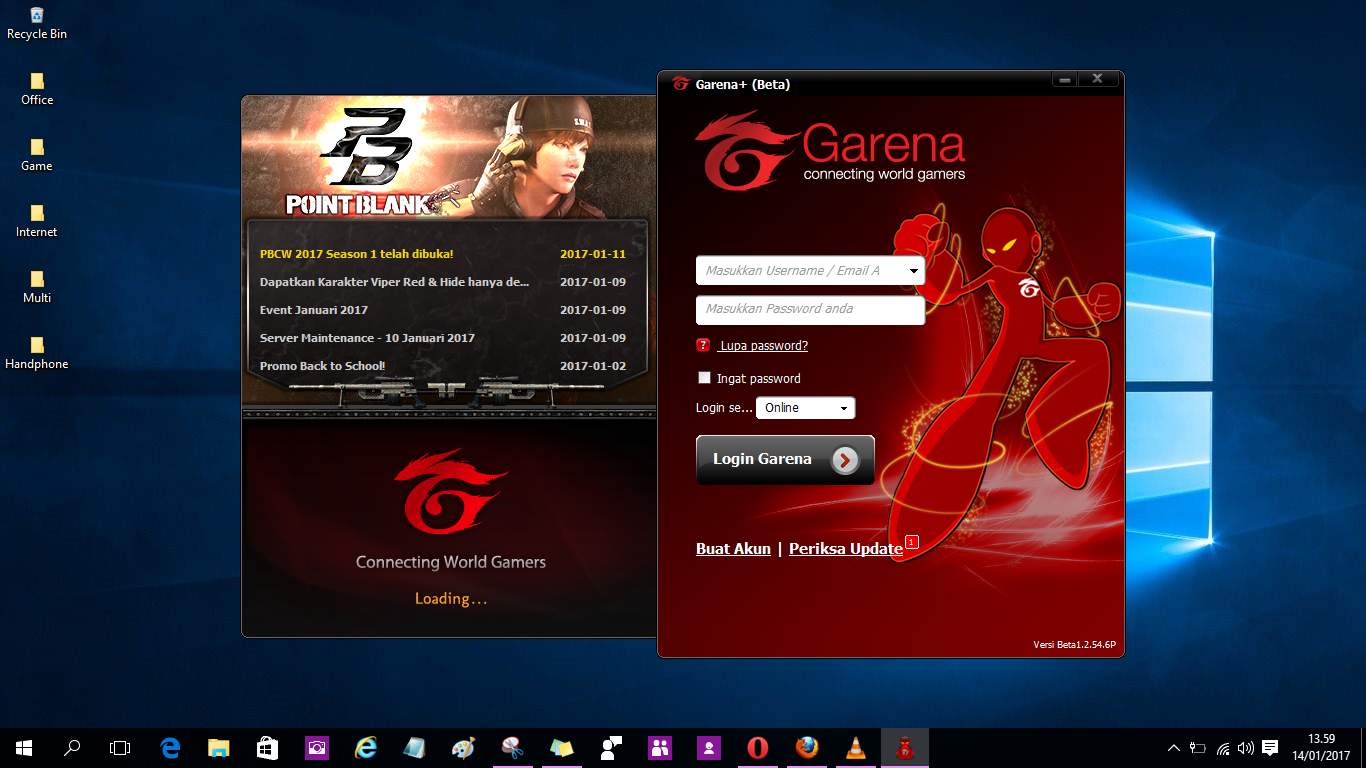Click the Buat Akun link
Screen dimensions: 1366x768
(x=733, y=549)
